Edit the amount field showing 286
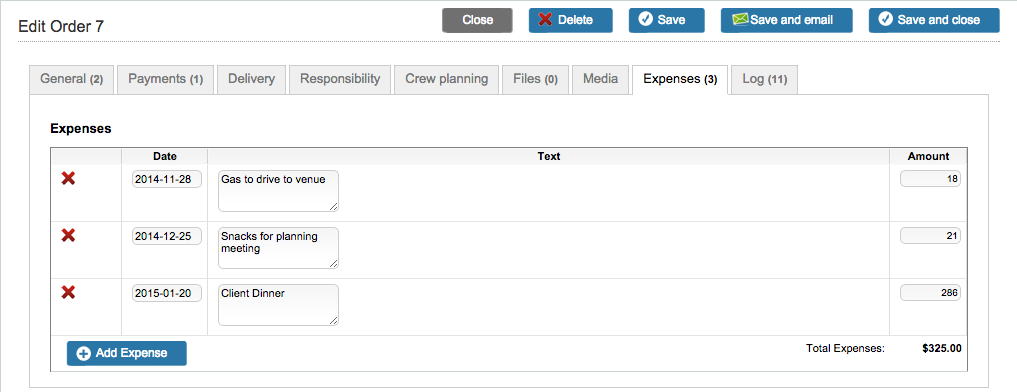The image size is (1017, 392). (x=930, y=293)
